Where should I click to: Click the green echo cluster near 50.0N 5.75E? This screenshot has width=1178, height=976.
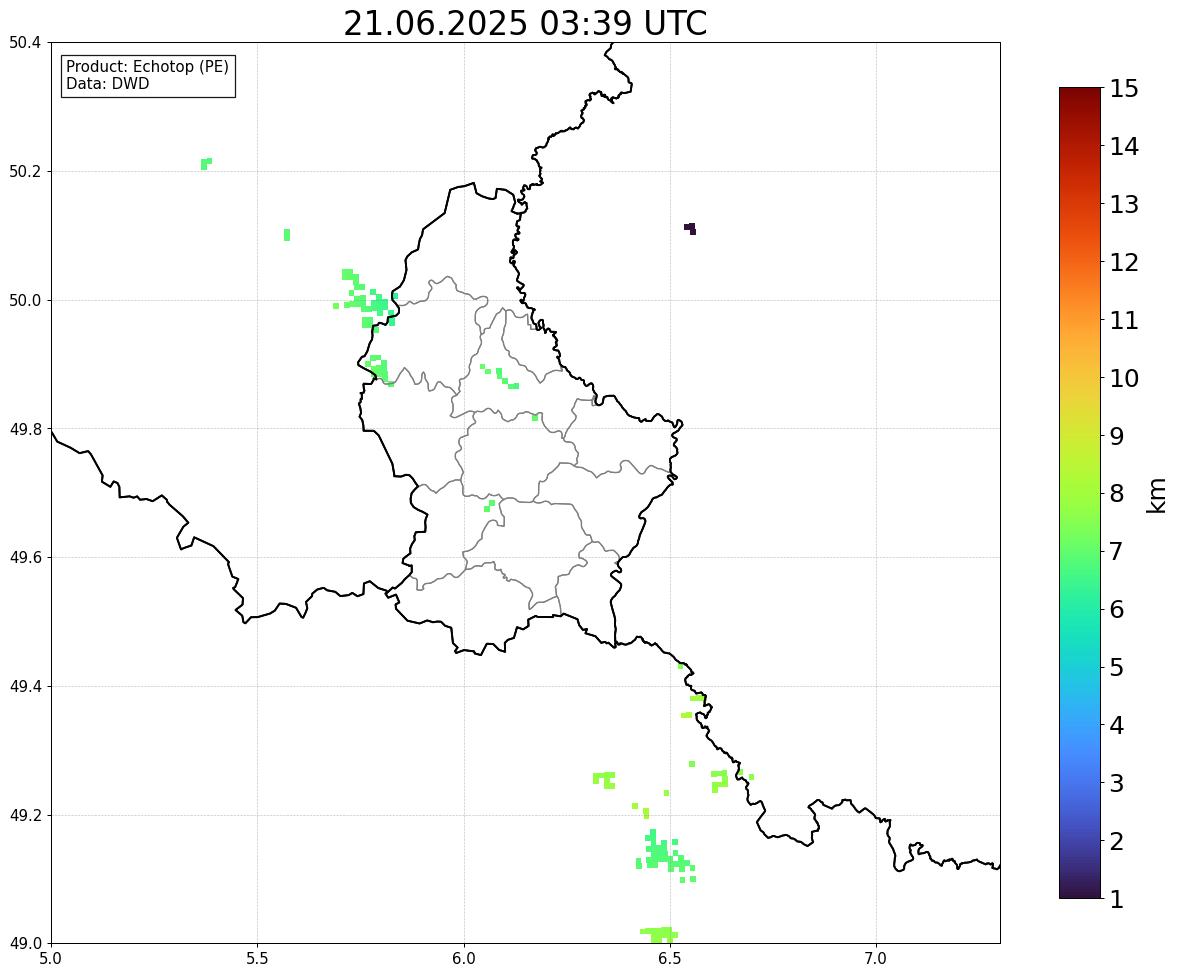(x=365, y=299)
